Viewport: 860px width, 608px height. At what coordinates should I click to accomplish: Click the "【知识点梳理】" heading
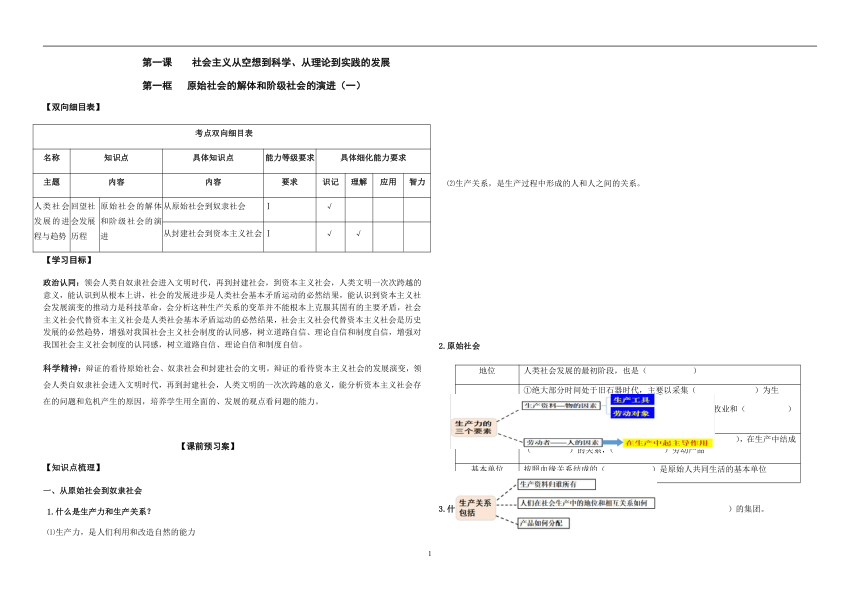[73, 468]
